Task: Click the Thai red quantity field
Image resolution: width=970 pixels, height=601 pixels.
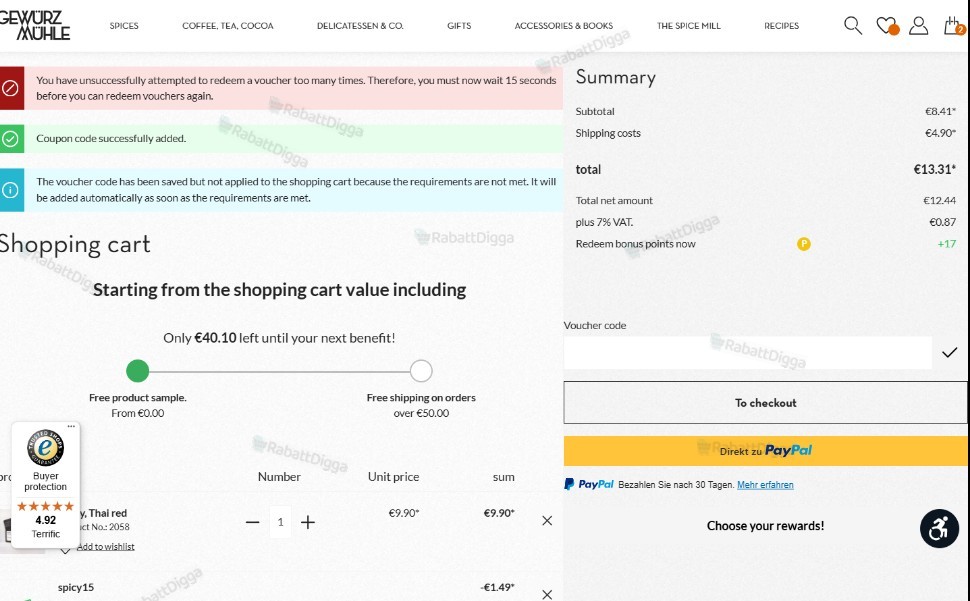Action: coord(280,522)
